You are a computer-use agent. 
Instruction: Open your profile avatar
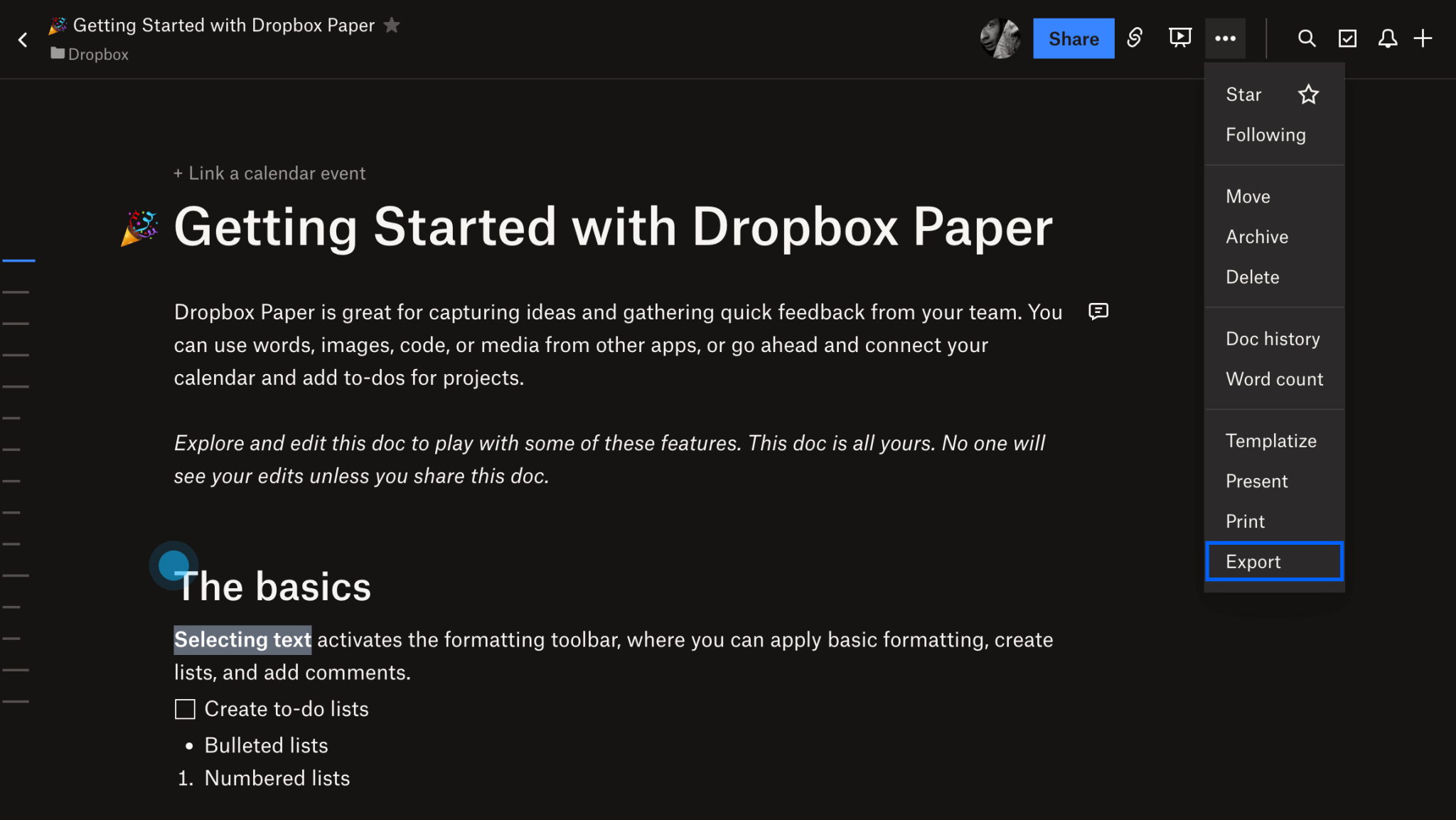(x=1001, y=38)
